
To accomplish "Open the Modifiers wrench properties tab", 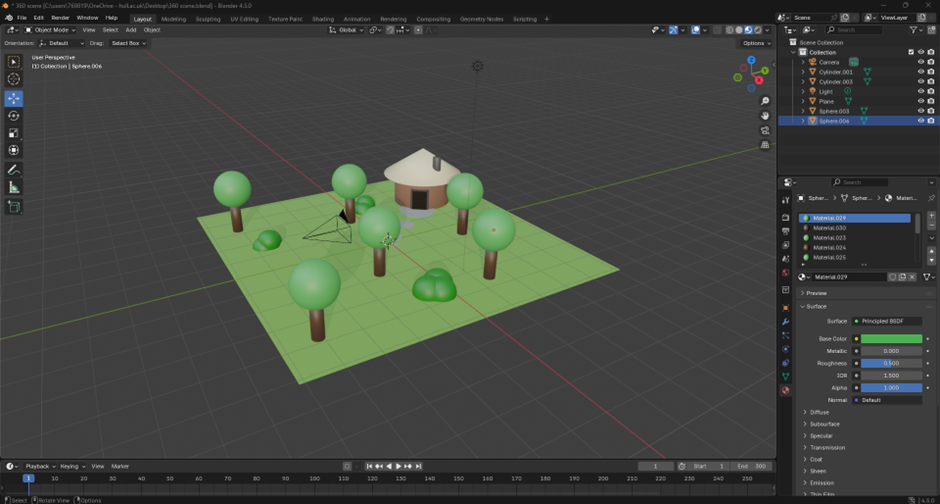I will pos(785,321).
